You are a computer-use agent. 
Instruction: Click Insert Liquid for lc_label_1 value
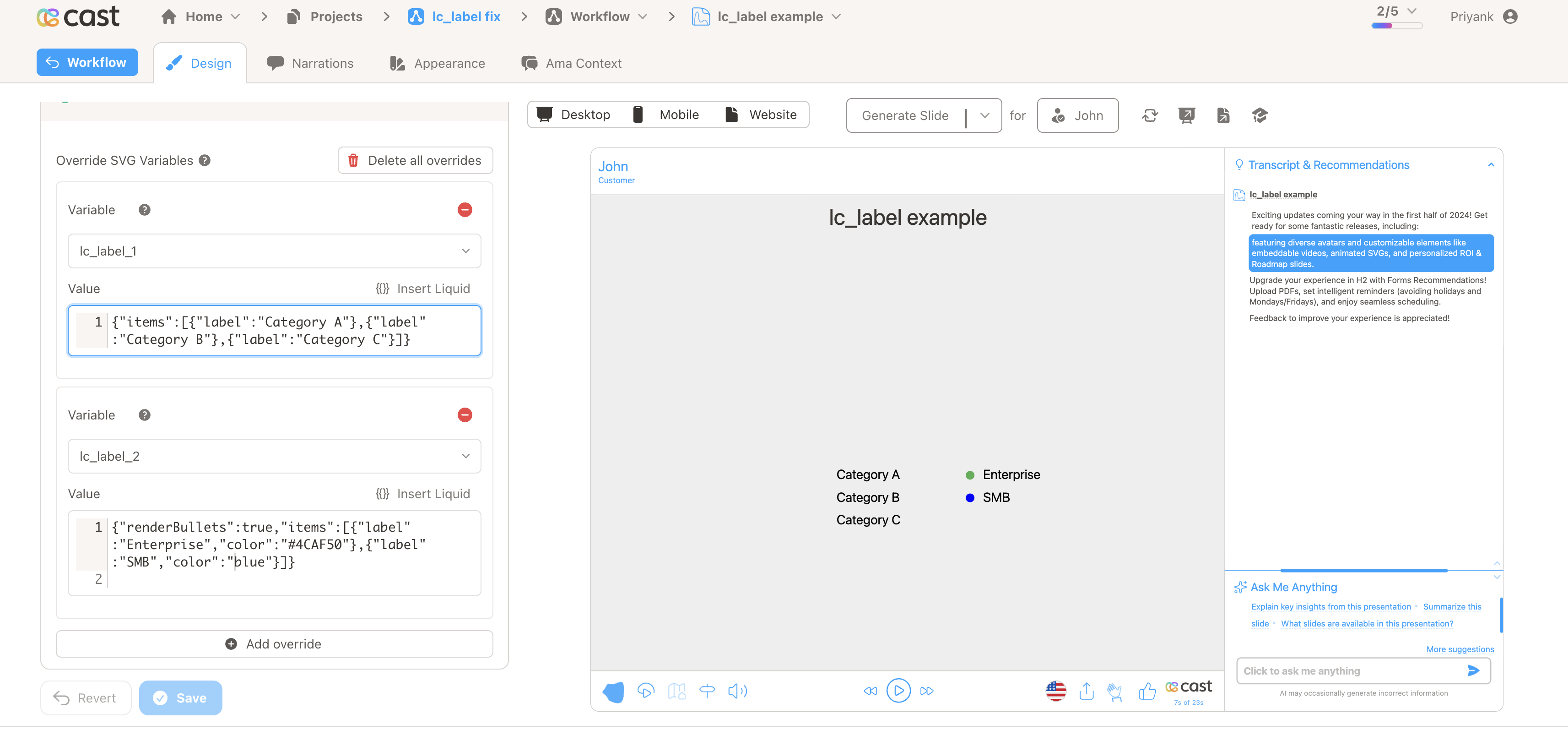coord(423,289)
